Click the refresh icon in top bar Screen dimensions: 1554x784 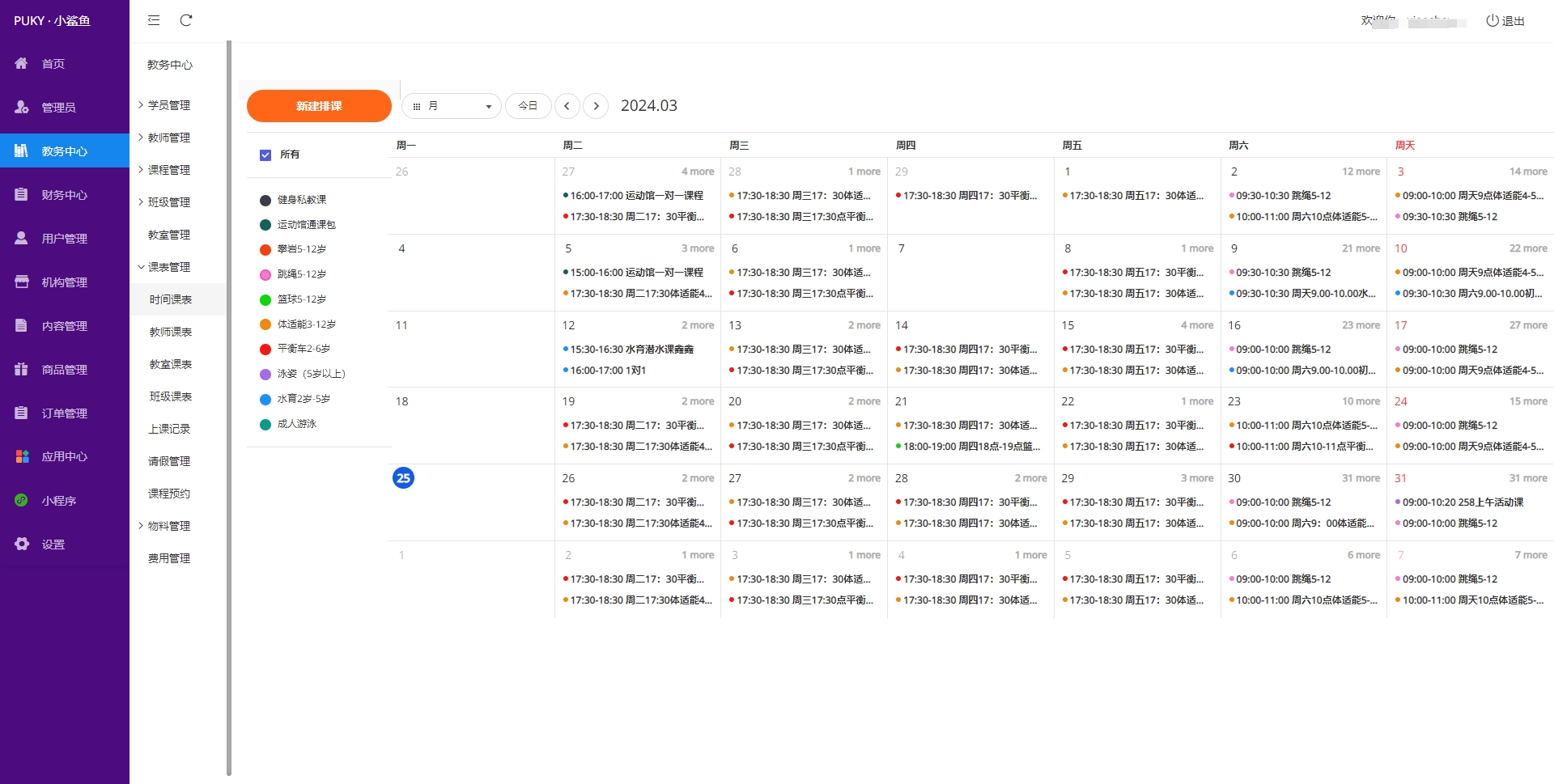(x=186, y=20)
